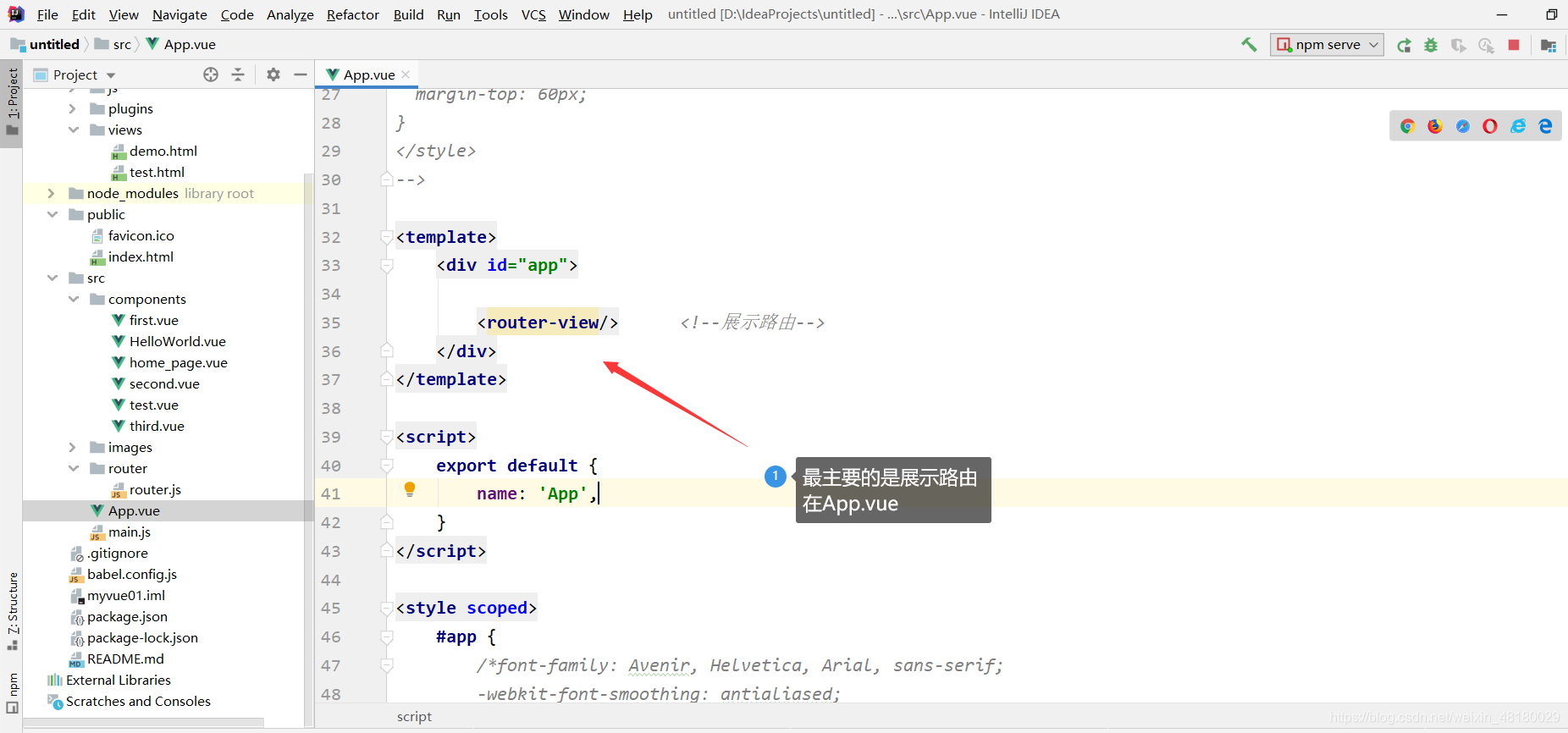Stop the running npm serve process

point(1514,45)
